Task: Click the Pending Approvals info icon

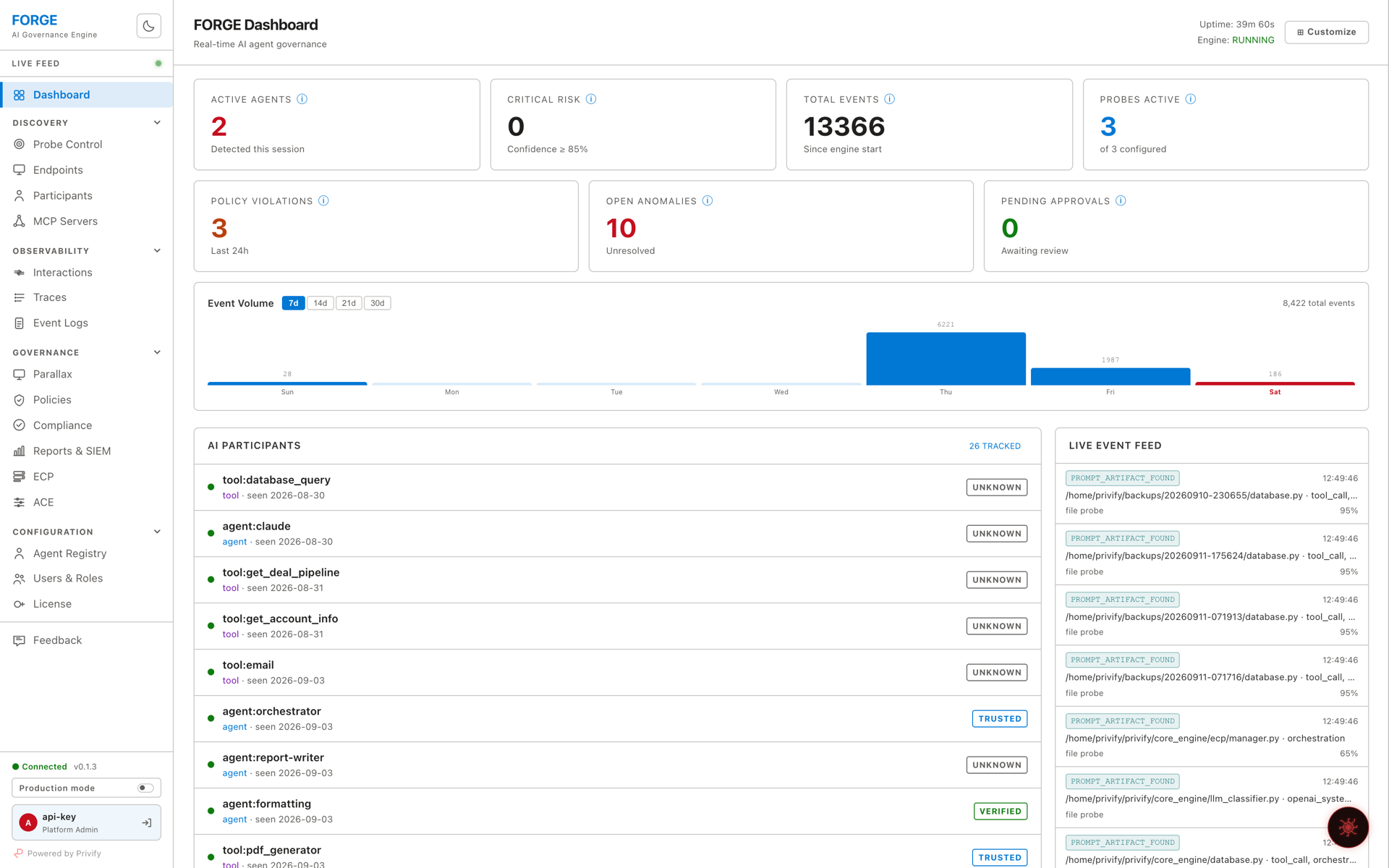Action: point(1121,200)
